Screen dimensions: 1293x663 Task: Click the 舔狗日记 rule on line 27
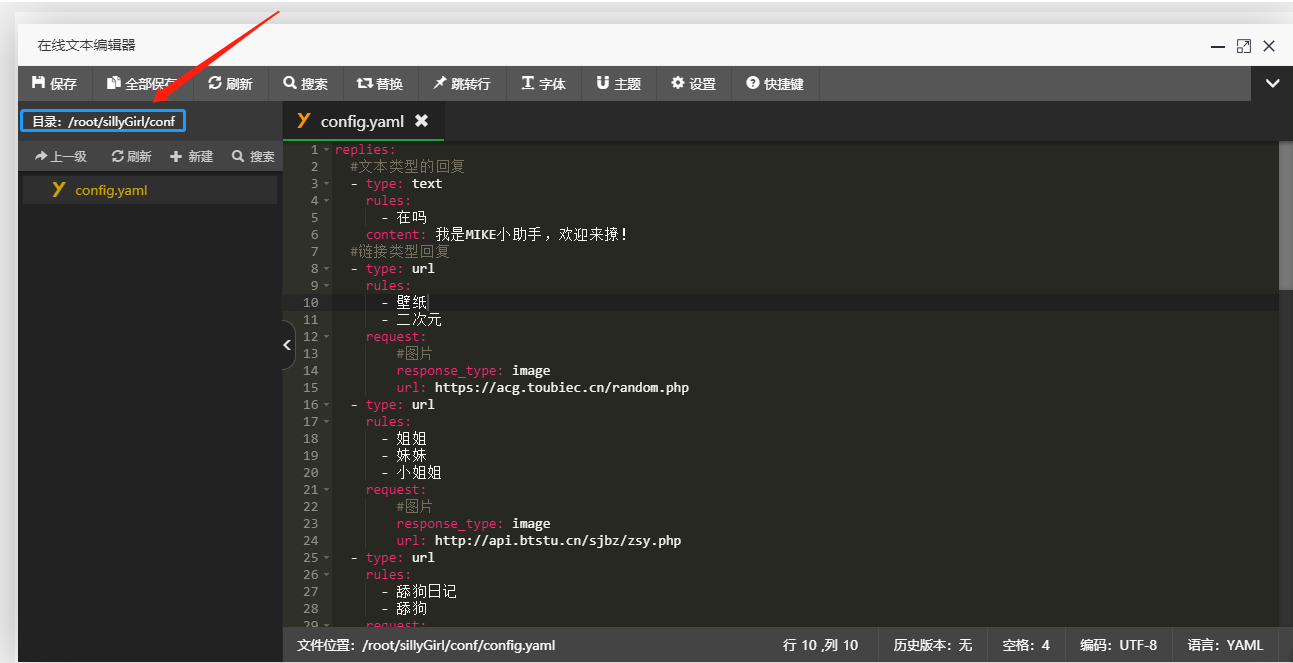point(426,592)
